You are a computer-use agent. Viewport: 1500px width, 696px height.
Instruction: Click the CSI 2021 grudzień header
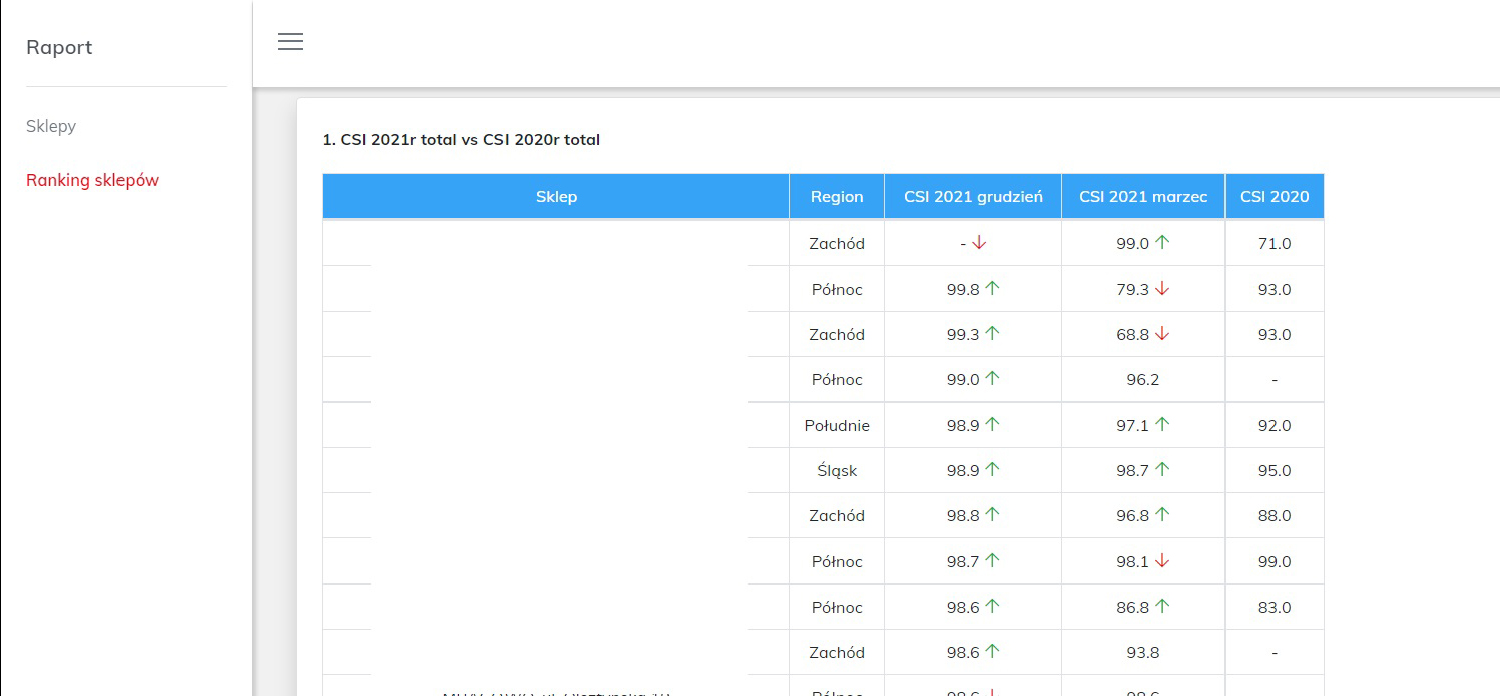tap(973, 196)
